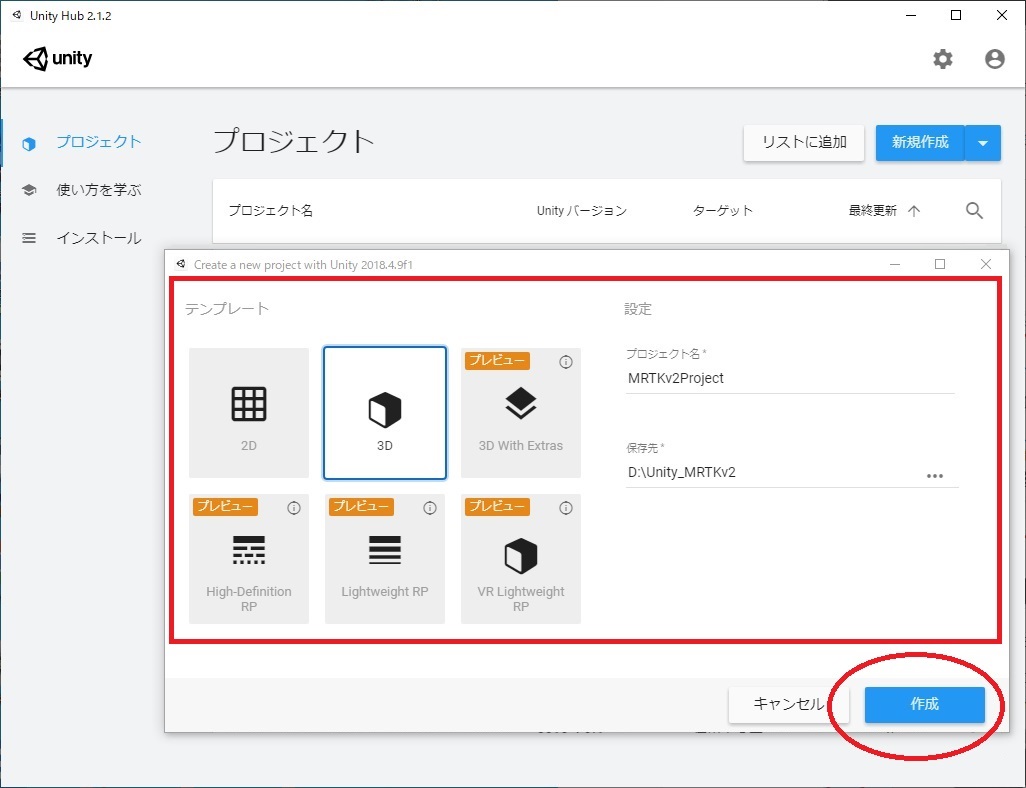
Task: Click the Unity logo in header
Action: (x=58, y=59)
